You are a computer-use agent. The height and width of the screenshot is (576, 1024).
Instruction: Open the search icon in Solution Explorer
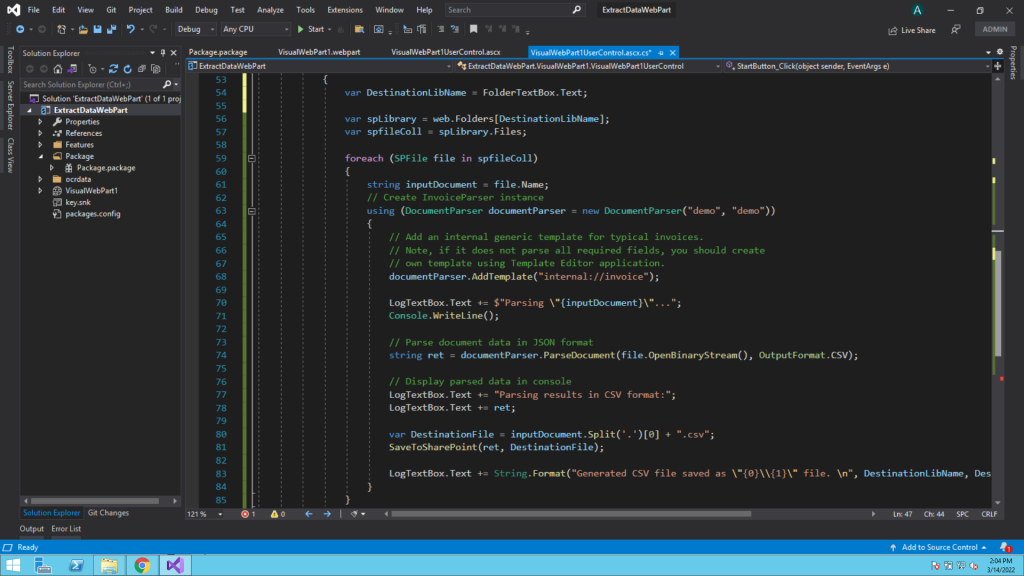click(168, 83)
